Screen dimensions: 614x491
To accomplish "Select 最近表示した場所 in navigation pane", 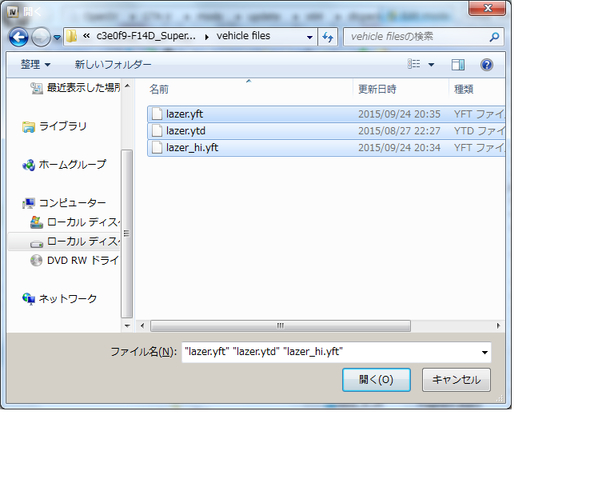I will coord(75,88).
